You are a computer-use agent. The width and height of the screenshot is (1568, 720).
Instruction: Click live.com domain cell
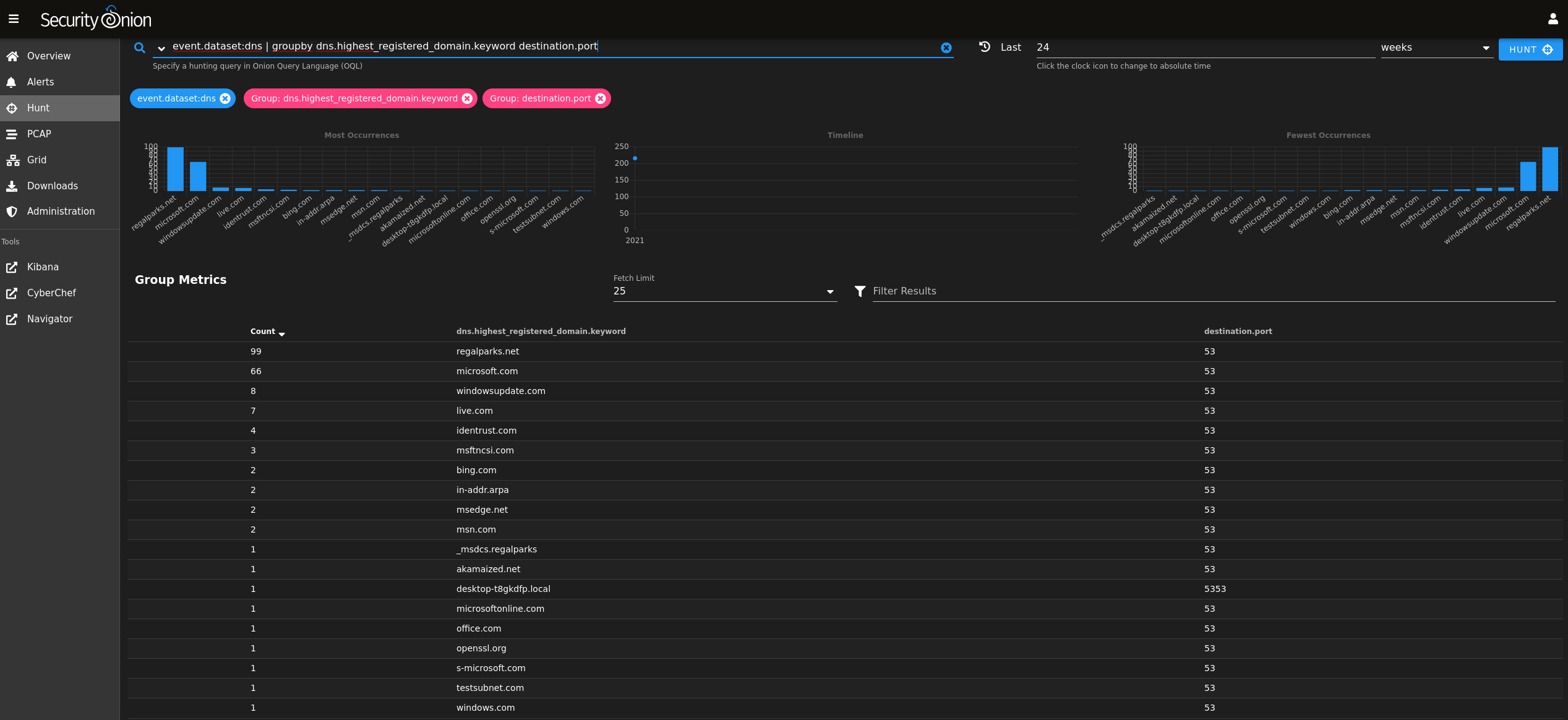pyautogui.click(x=474, y=411)
